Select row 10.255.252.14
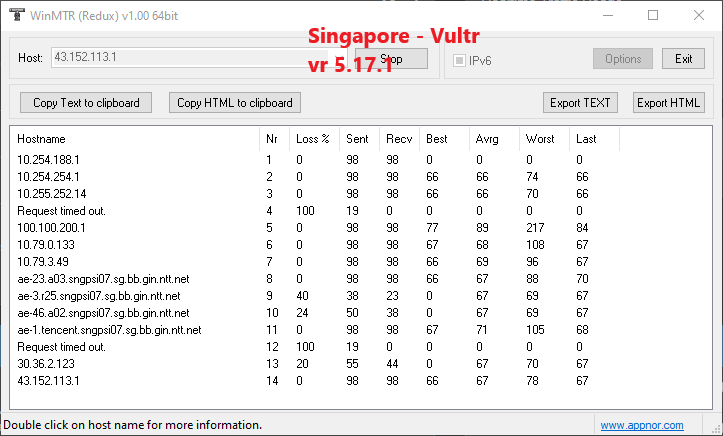723x436 pixels. 315,194
